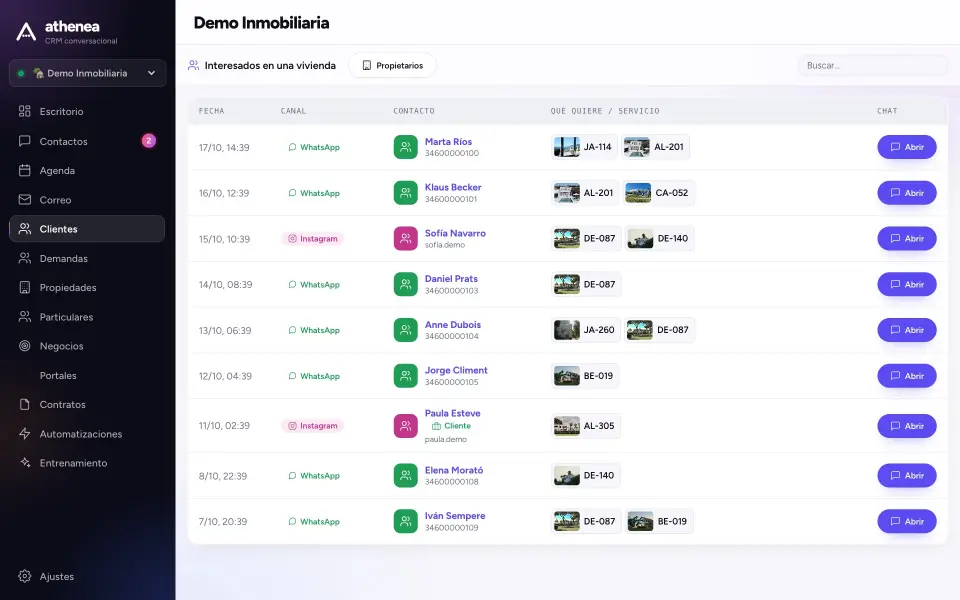Screen dimensions: 960x600
Task: Click the athenea logo icon
Action: point(26,32)
